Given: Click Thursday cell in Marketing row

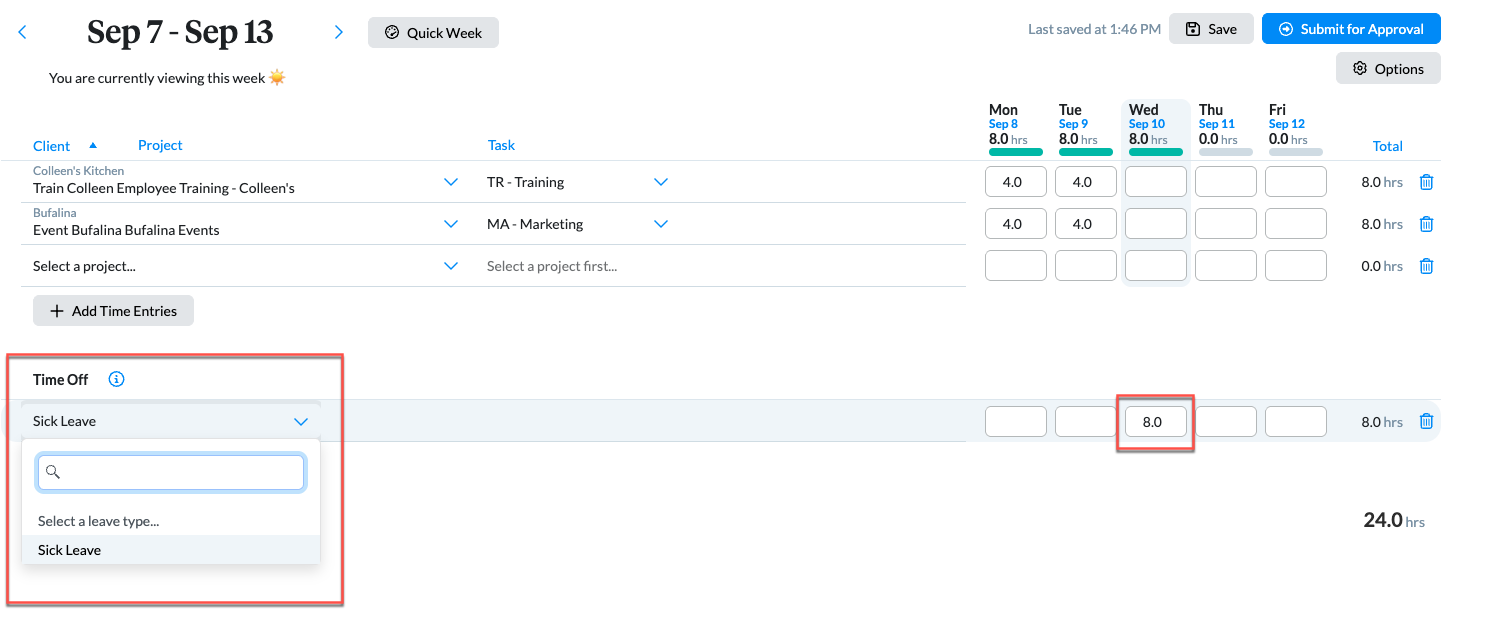Looking at the screenshot, I should [x=1226, y=224].
